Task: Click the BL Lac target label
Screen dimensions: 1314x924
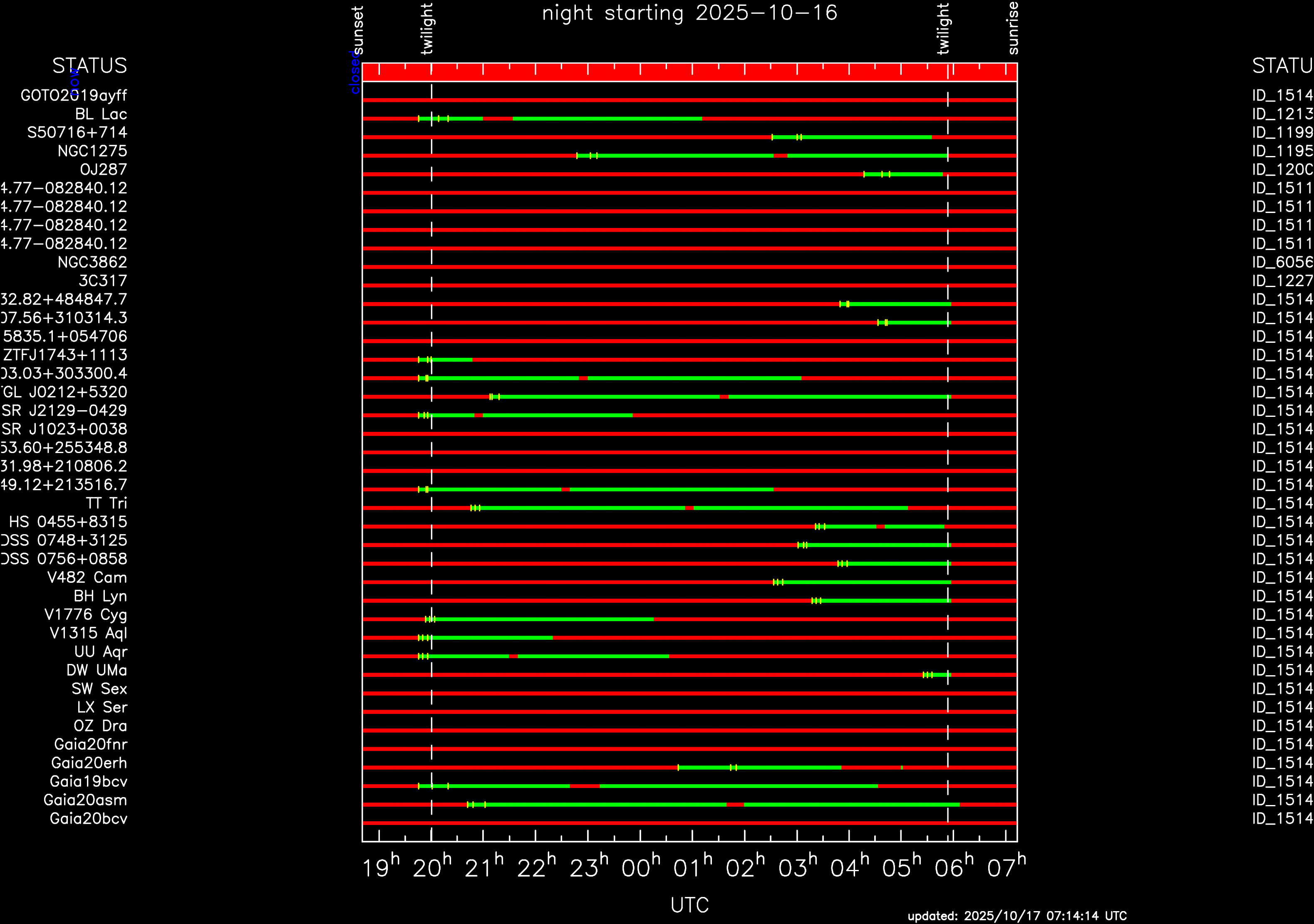Action: pos(101,114)
